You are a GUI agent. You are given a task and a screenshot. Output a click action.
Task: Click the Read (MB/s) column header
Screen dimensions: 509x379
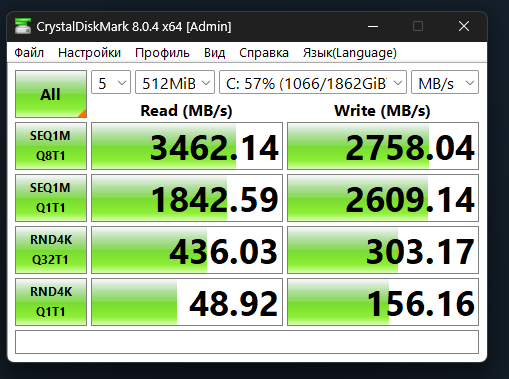coord(186,111)
